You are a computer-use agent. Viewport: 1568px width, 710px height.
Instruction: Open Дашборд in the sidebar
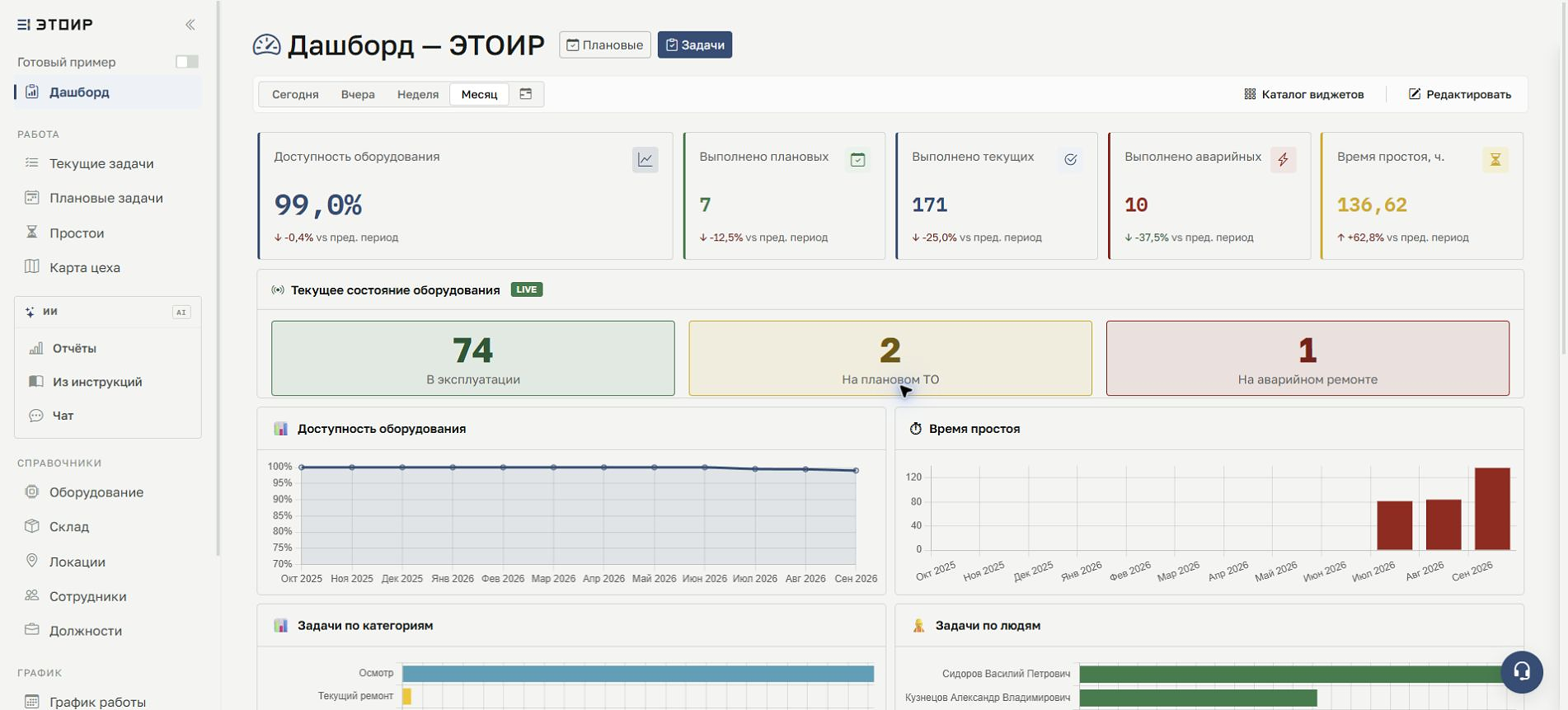[x=108, y=92]
